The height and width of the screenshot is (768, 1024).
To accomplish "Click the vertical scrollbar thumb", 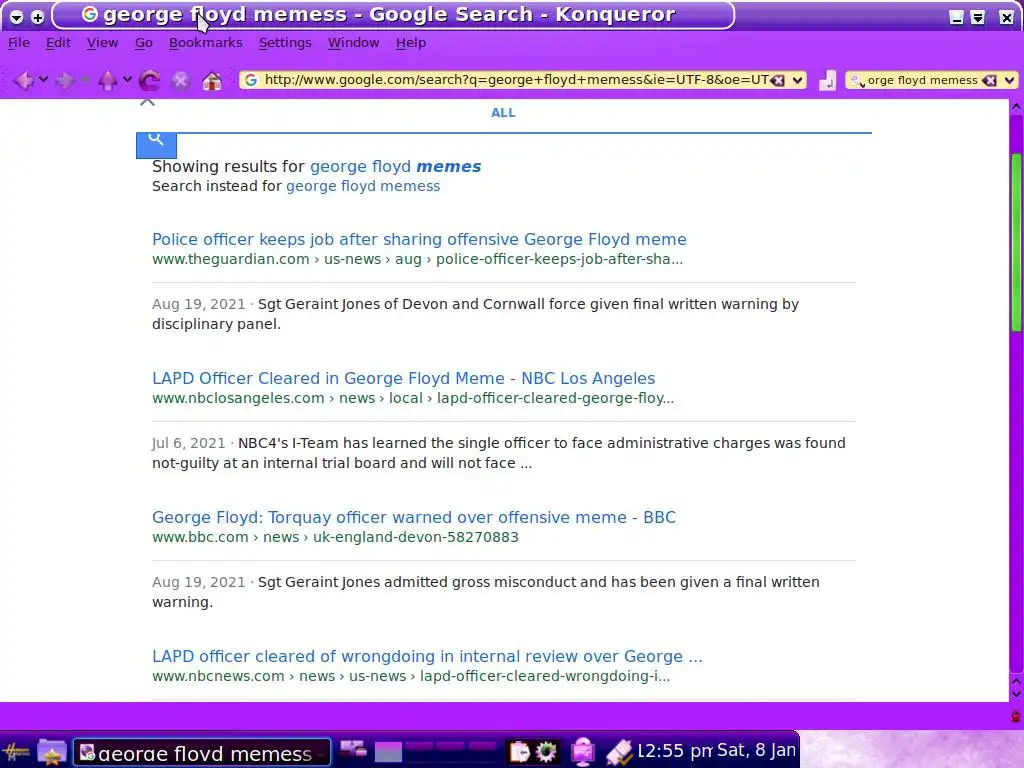I will [x=1016, y=242].
